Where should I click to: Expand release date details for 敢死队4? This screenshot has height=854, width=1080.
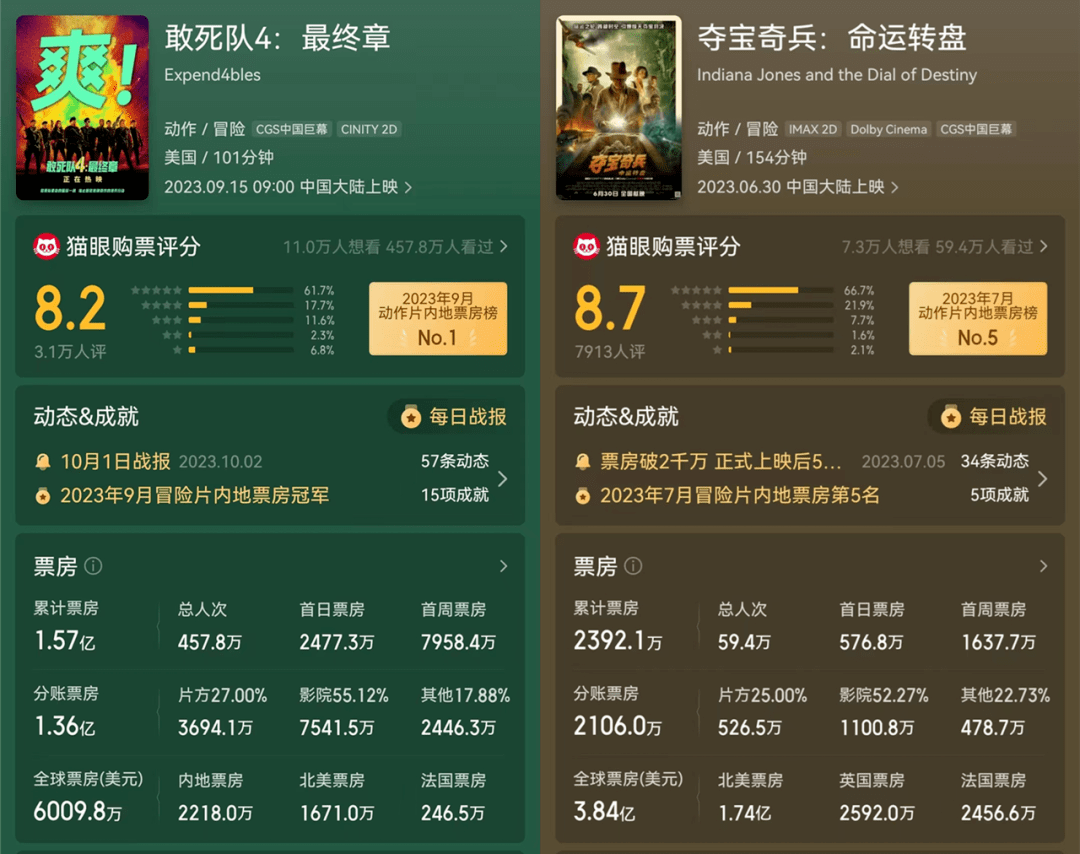(x=408, y=187)
